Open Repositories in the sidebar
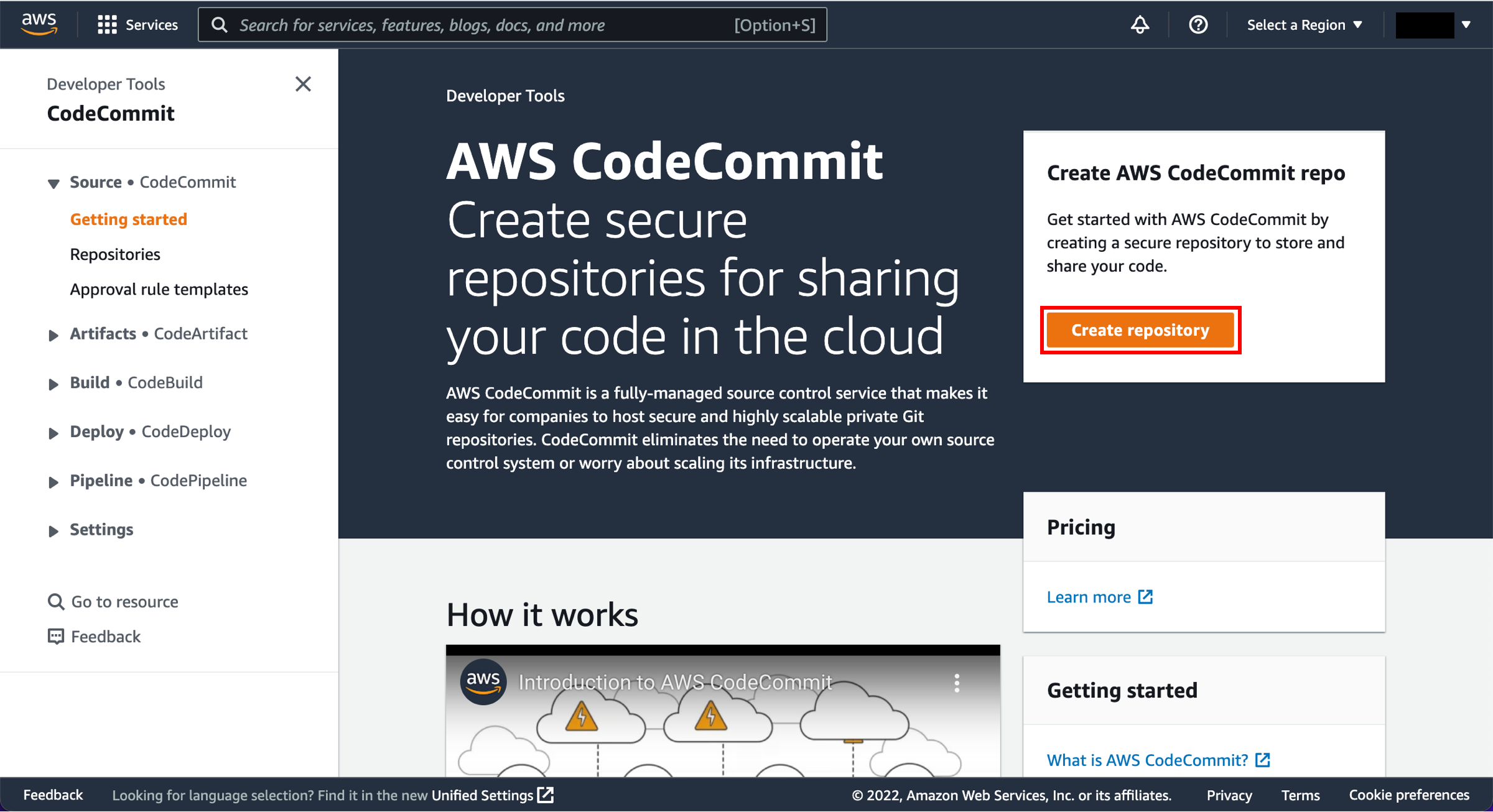The height and width of the screenshot is (812, 1493). tap(115, 254)
